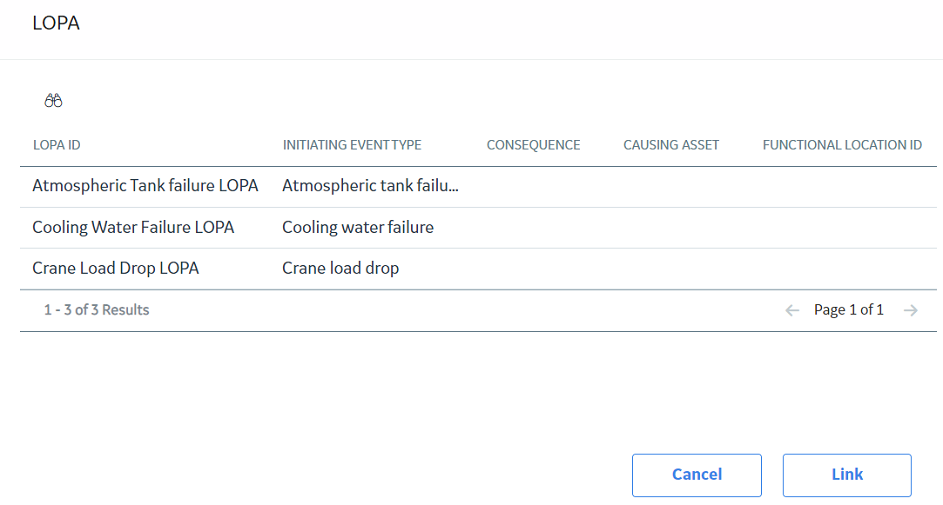This screenshot has width=943, height=505.
Task: Click the Consequence column header
Action: (533, 145)
